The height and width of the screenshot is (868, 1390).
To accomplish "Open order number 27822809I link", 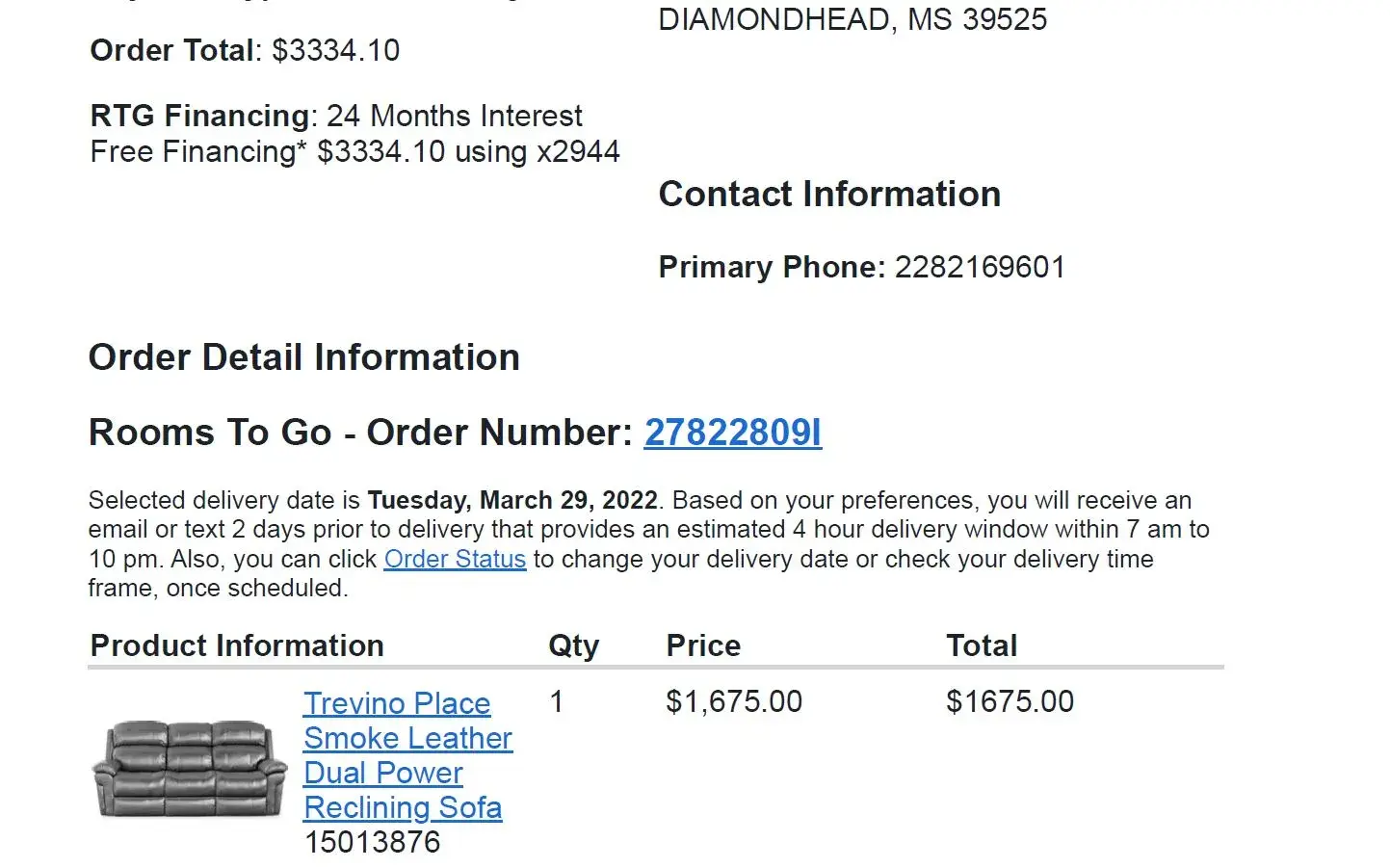I will click(x=732, y=433).
